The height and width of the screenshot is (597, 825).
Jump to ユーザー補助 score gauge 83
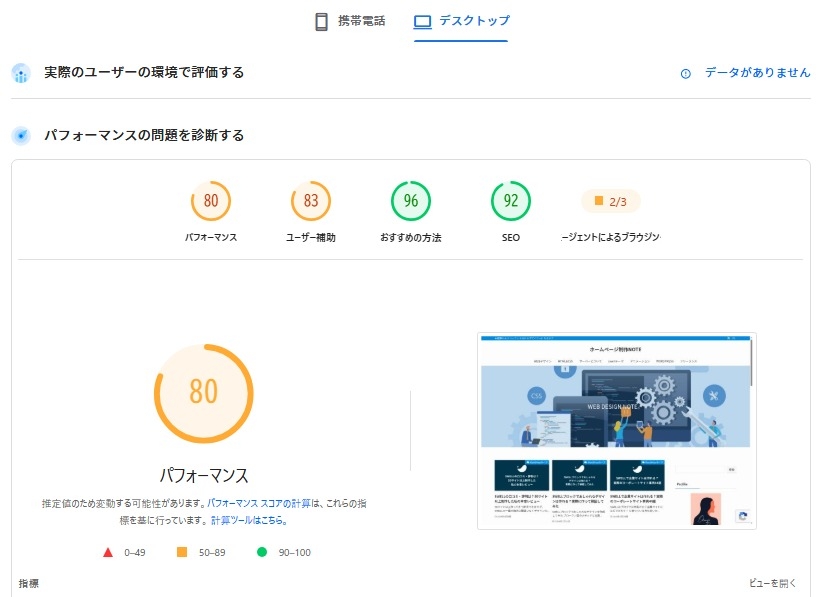(x=311, y=201)
